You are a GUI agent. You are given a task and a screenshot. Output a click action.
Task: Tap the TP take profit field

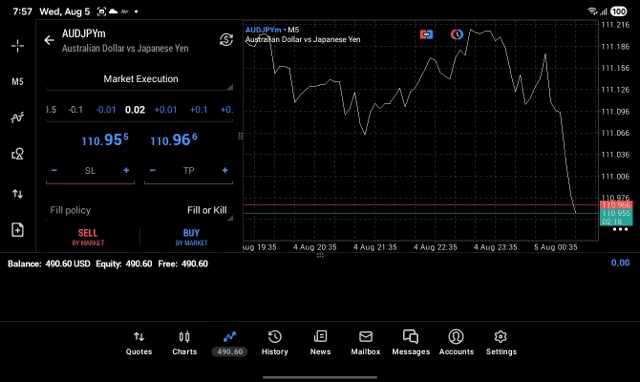[x=189, y=171]
